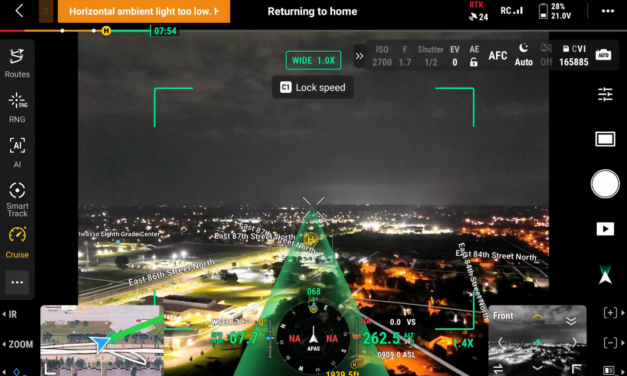627x376 pixels.
Task: Activate the RNG laser rangefinder
Action: [17, 108]
